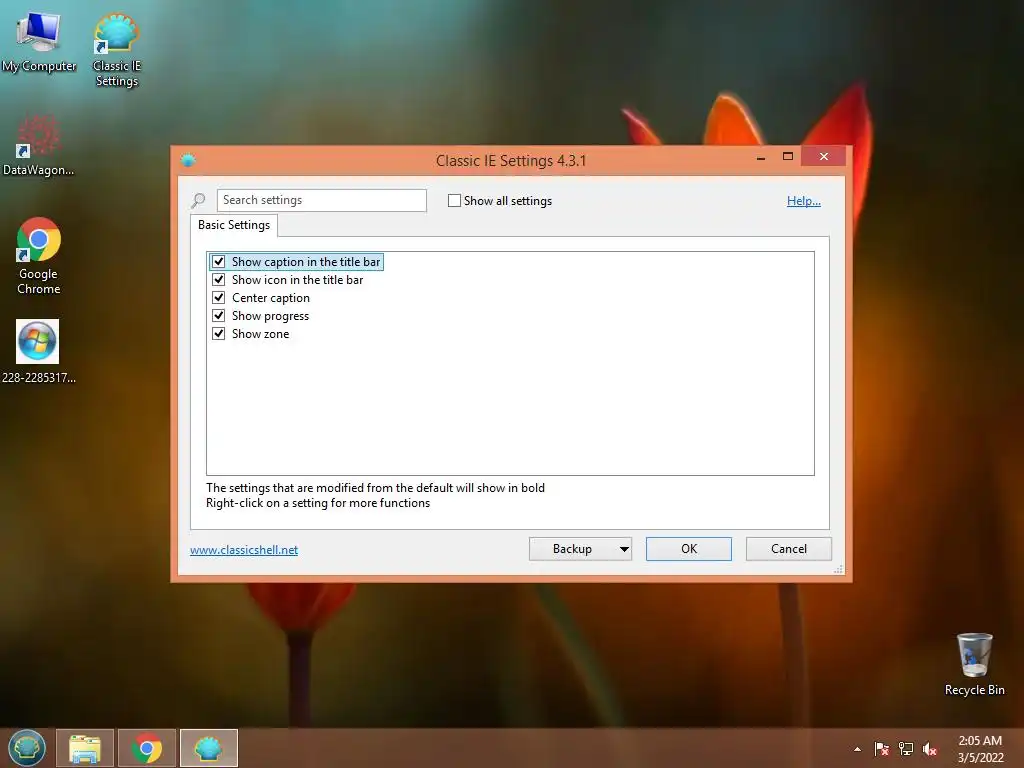Click the Cancel button
1024x768 pixels.
(789, 549)
